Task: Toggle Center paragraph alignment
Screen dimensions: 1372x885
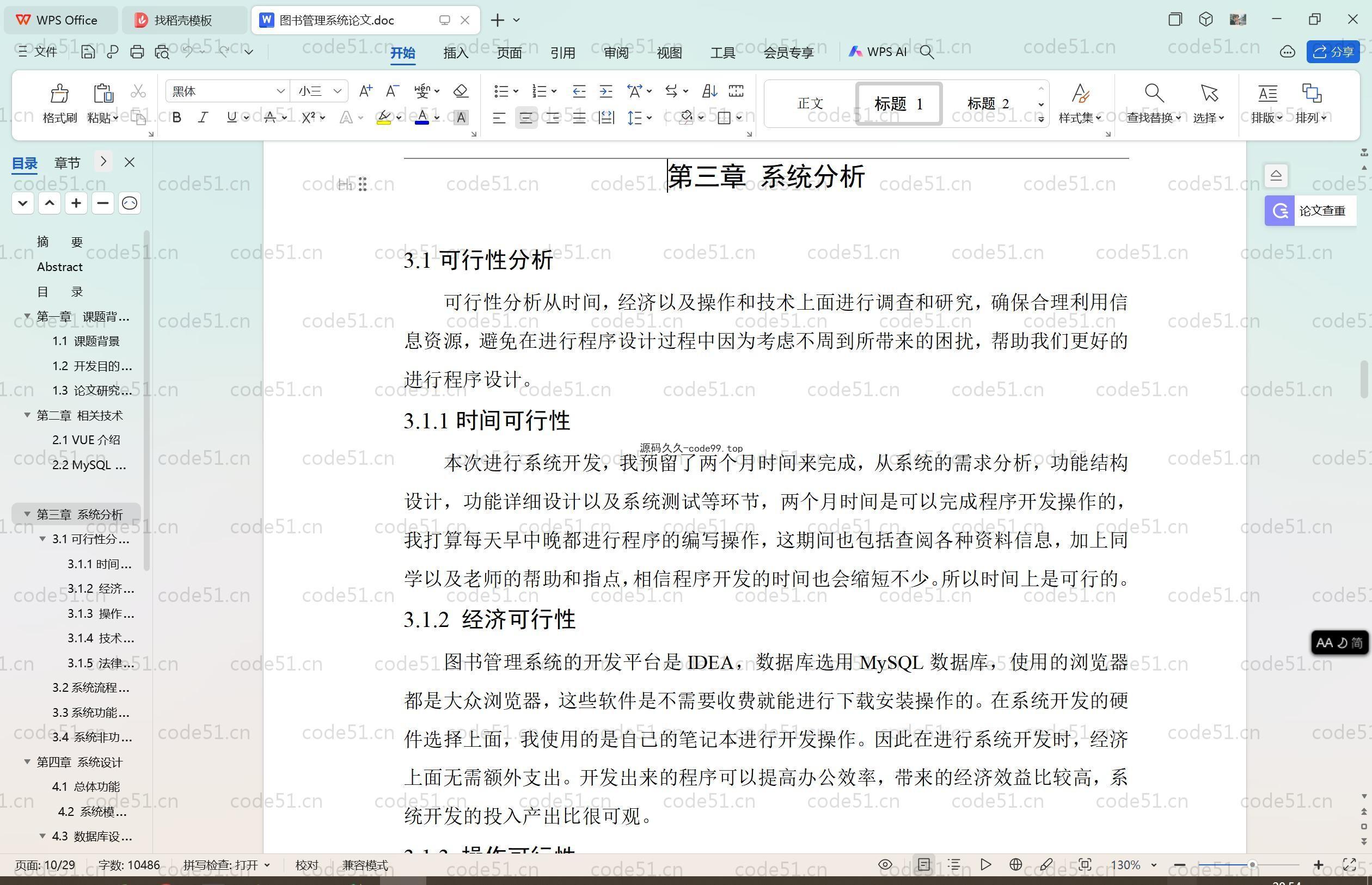Action: tap(525, 119)
